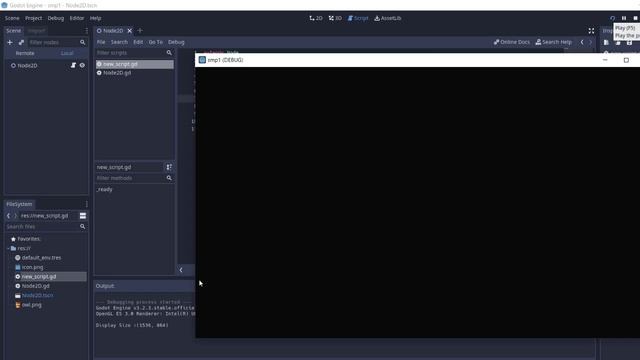Click the Filter methods field
The image size is (640, 360).
point(130,178)
